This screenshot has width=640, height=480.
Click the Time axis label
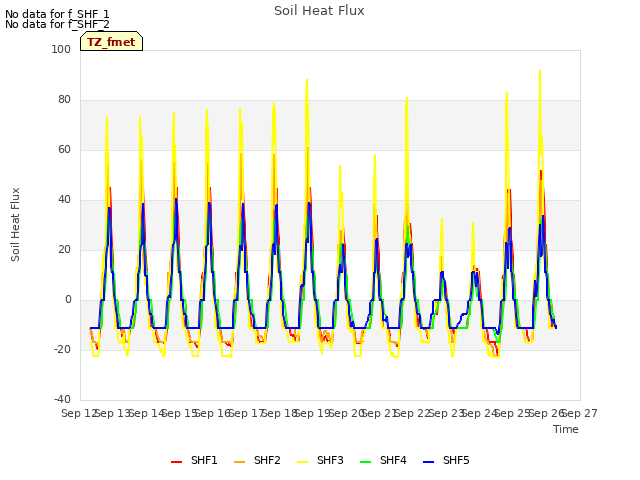(x=566, y=429)
